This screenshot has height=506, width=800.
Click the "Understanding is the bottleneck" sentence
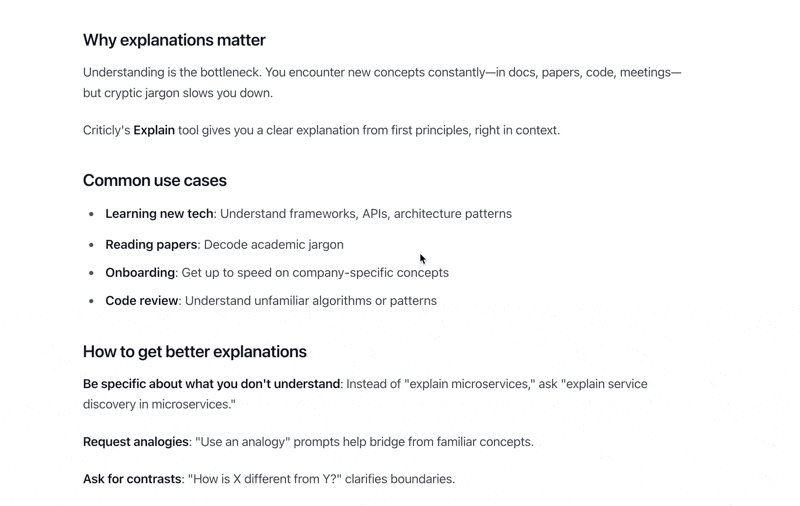[172, 72]
